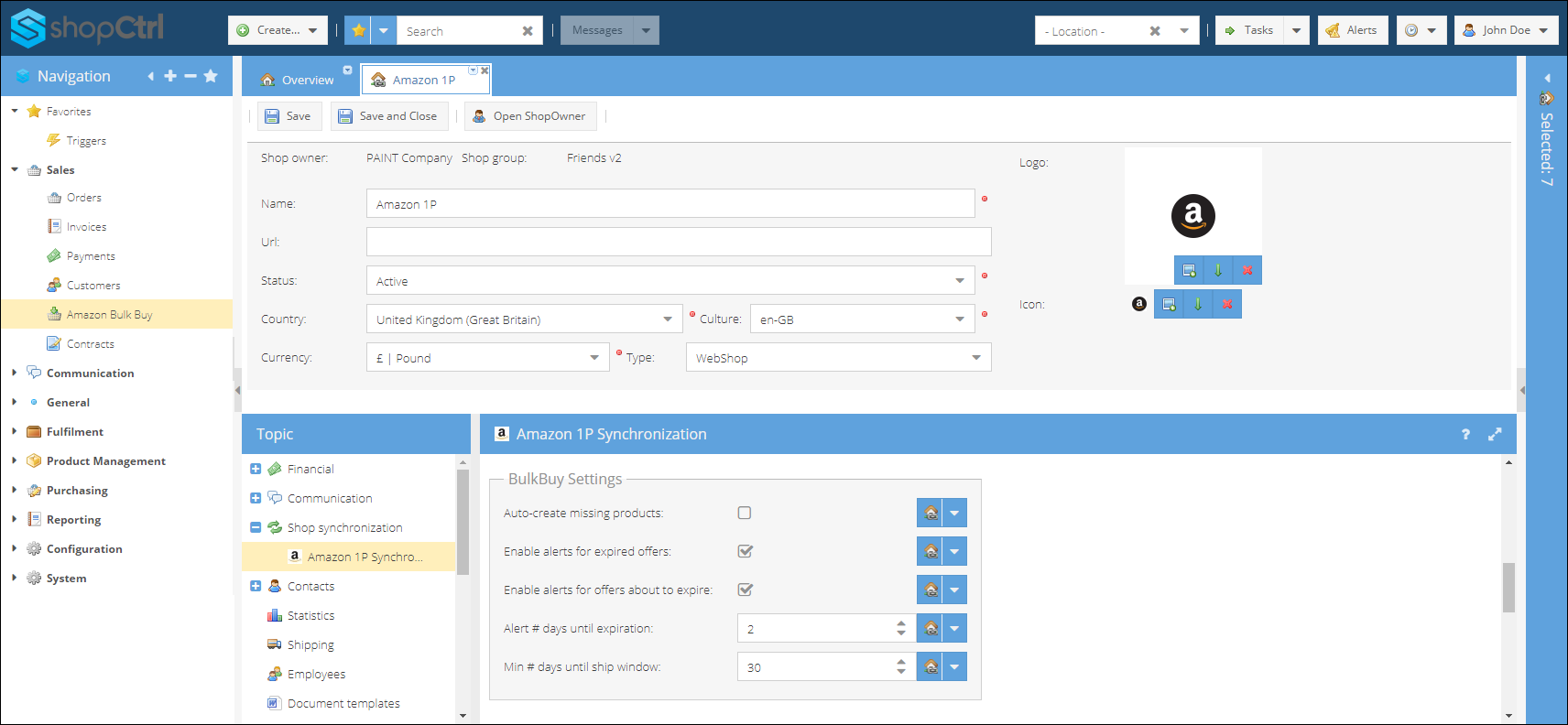Viewport: 1568px width, 725px height.
Task: Select the Amazon 1P tab
Action: tap(423, 80)
